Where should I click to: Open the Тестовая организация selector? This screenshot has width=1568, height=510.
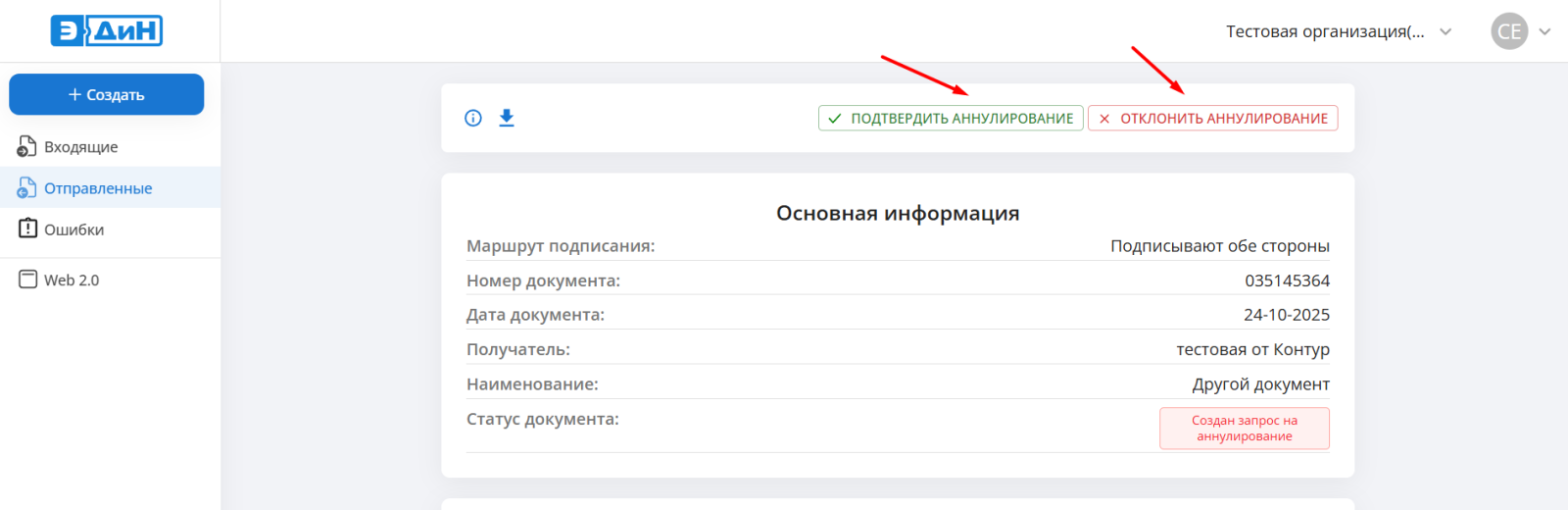[1325, 31]
